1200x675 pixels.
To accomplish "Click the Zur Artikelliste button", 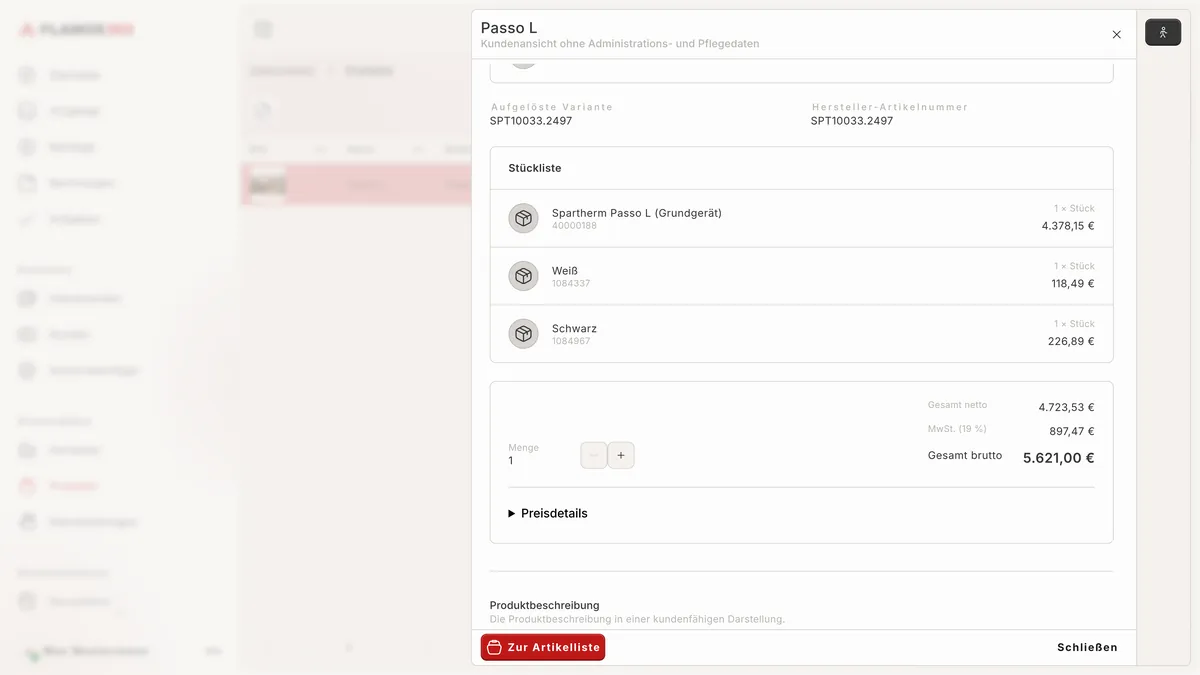I will point(543,647).
